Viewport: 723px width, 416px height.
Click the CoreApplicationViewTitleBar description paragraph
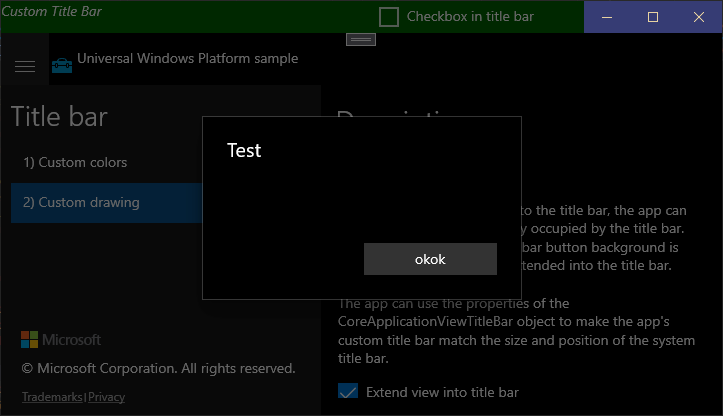(x=516, y=331)
